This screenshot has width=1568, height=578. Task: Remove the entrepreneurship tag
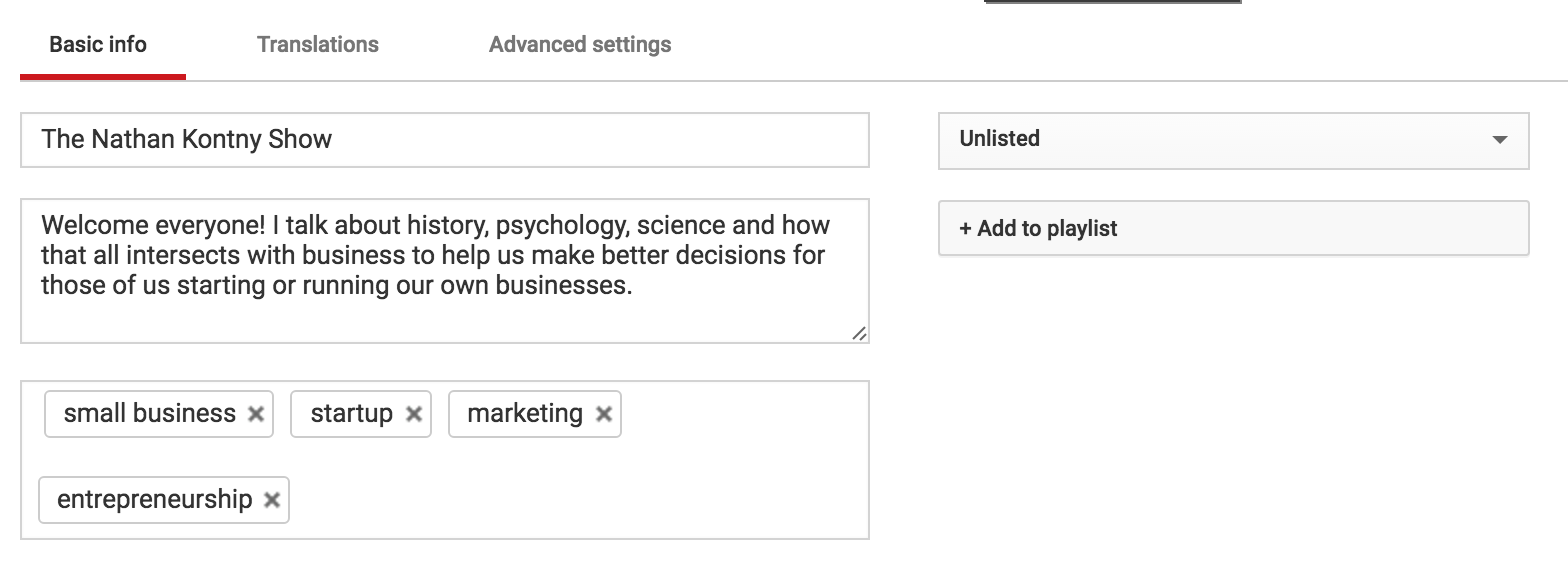[272, 500]
